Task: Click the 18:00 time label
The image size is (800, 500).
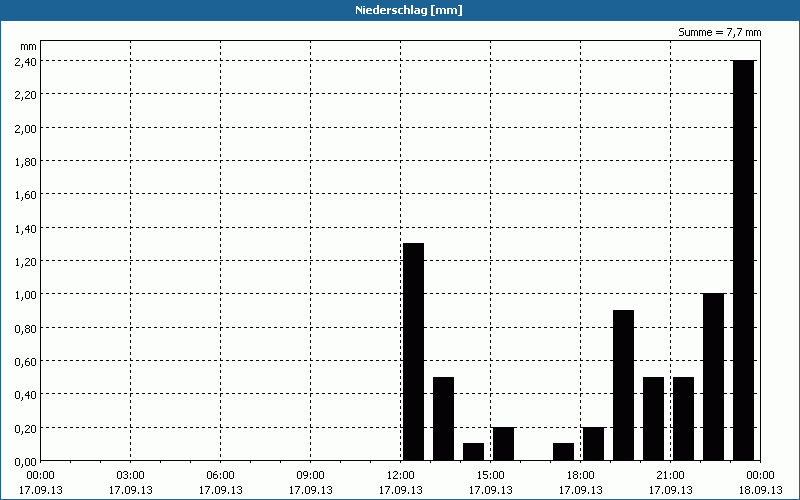Action: point(581,475)
